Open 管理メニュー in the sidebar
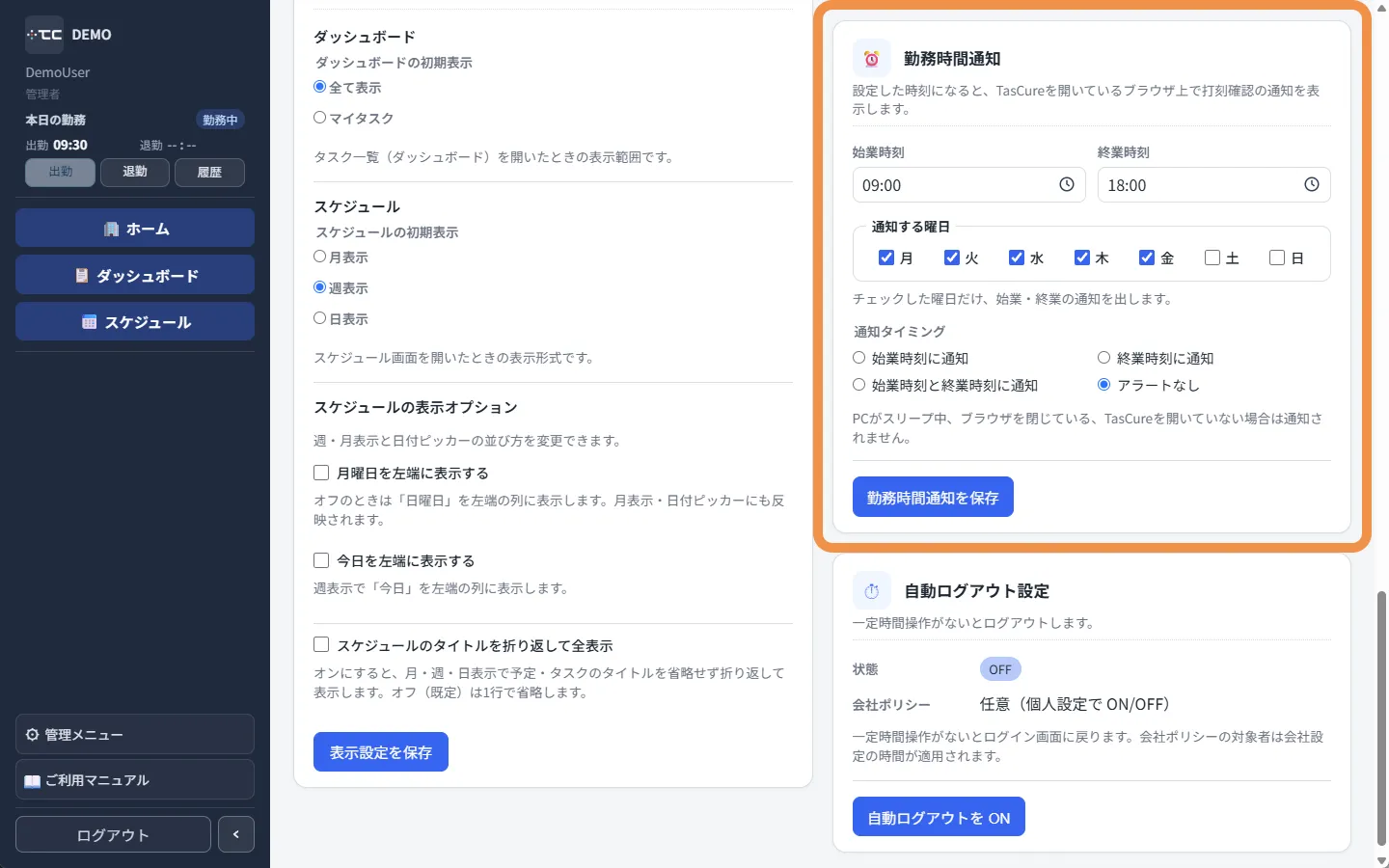1389x868 pixels. pyautogui.click(x=135, y=734)
